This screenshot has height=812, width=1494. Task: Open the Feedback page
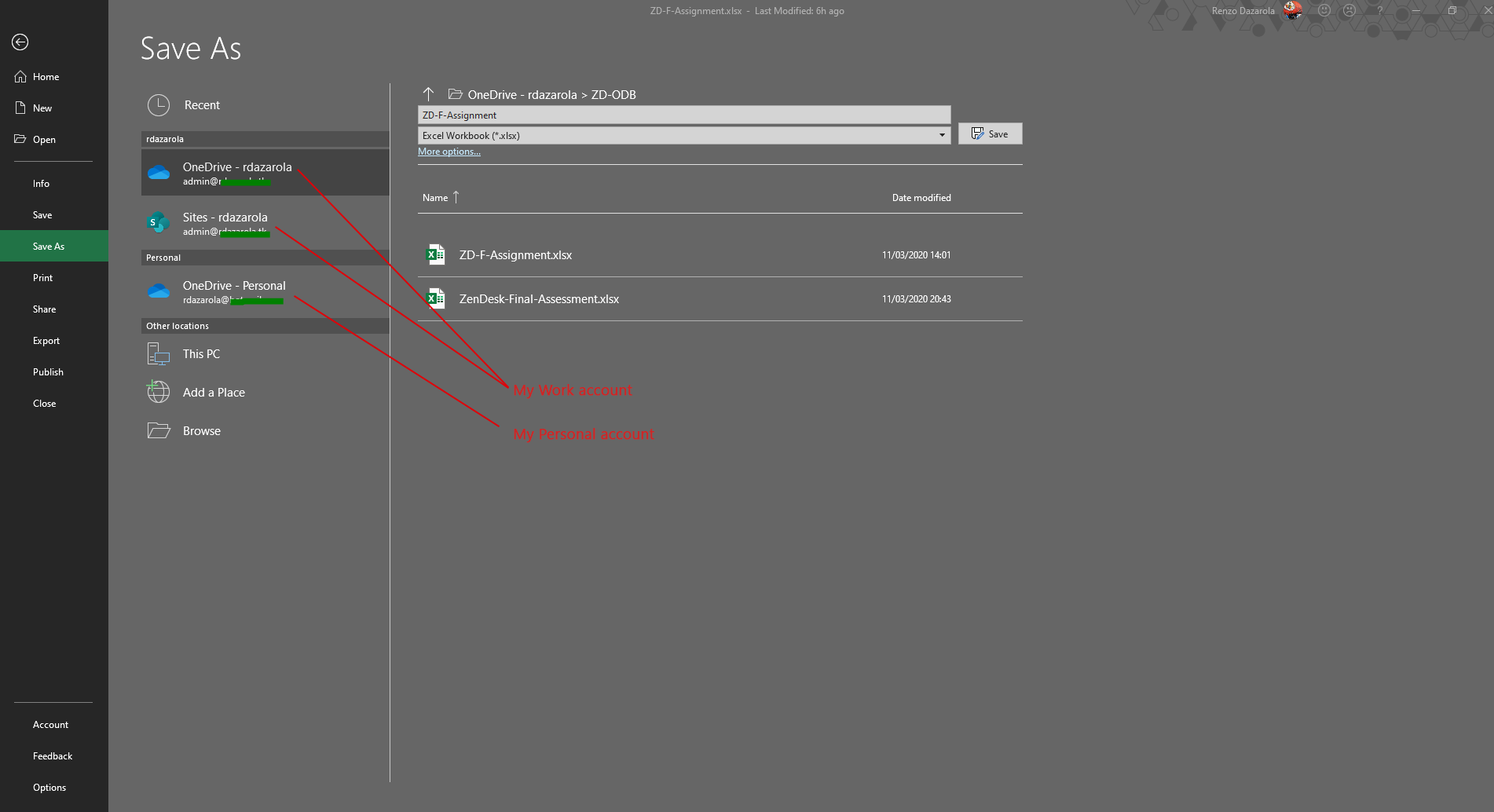[x=54, y=756]
